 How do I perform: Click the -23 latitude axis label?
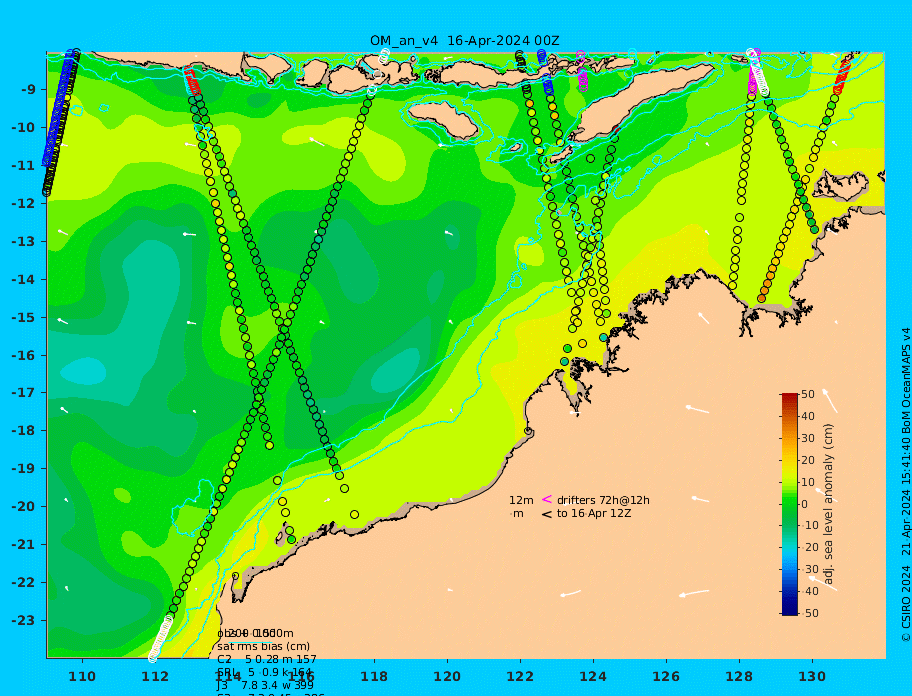click(x=23, y=620)
